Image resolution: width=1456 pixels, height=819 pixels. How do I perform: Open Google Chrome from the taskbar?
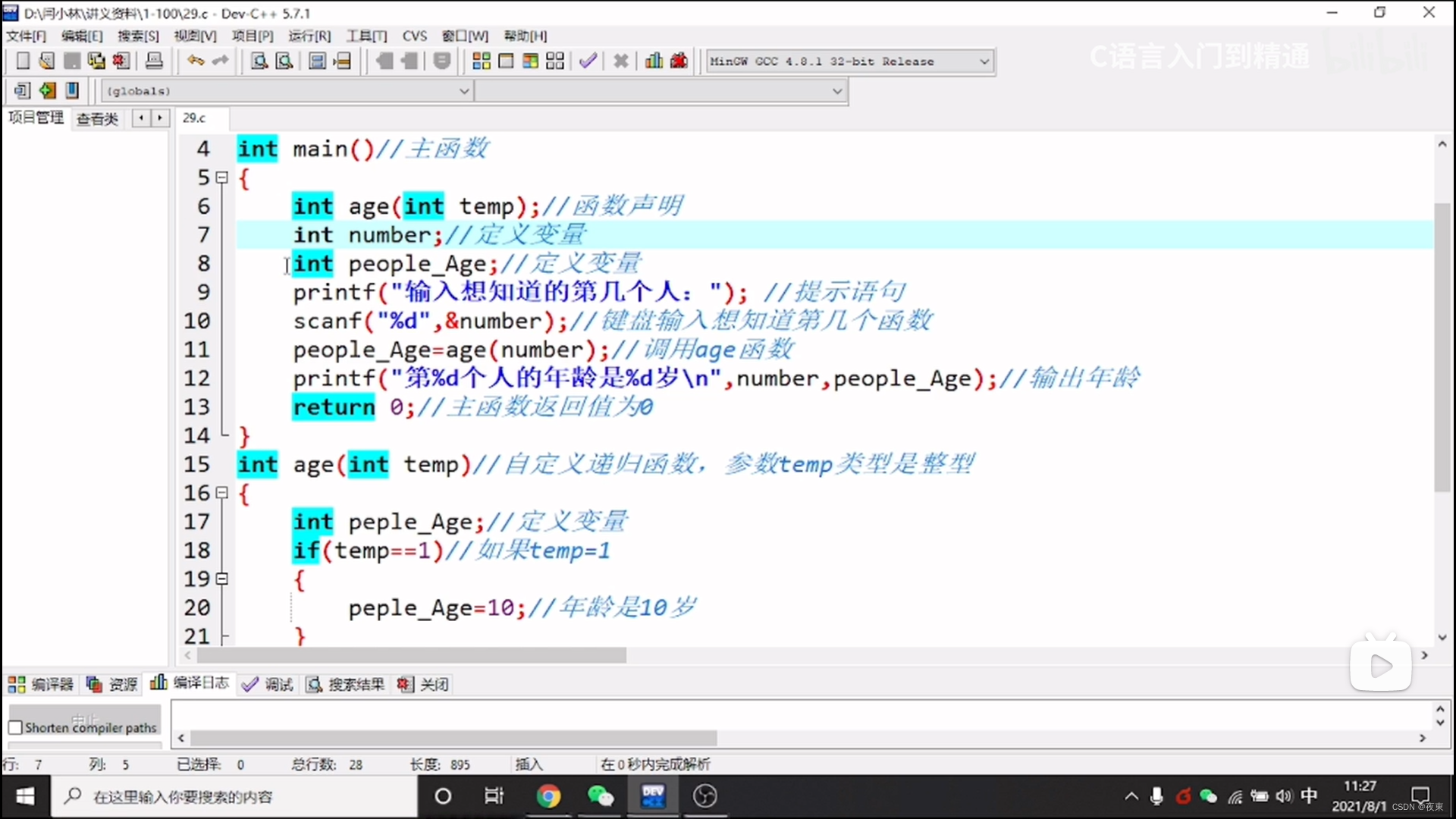click(549, 796)
